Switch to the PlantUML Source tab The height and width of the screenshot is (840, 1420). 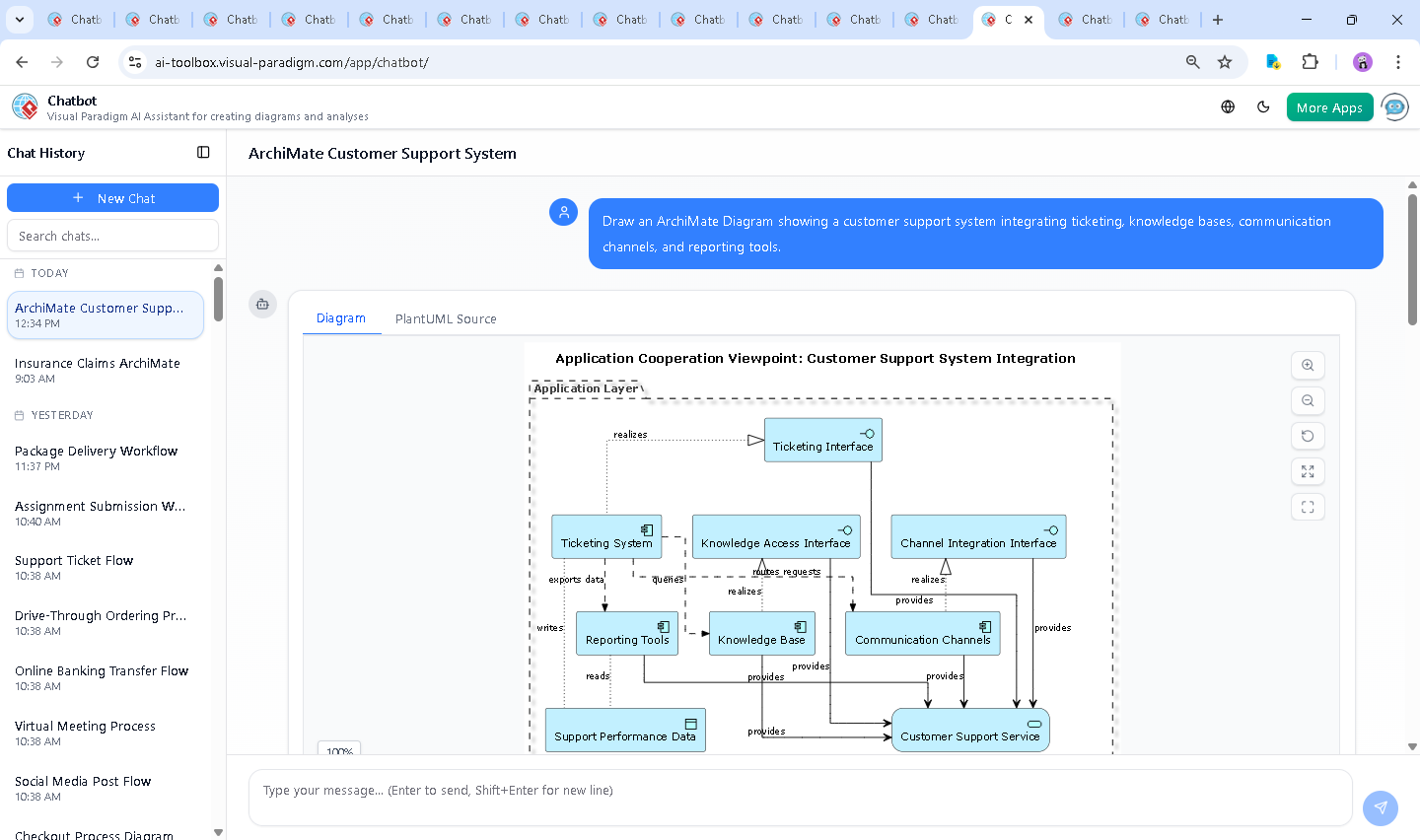click(x=446, y=319)
